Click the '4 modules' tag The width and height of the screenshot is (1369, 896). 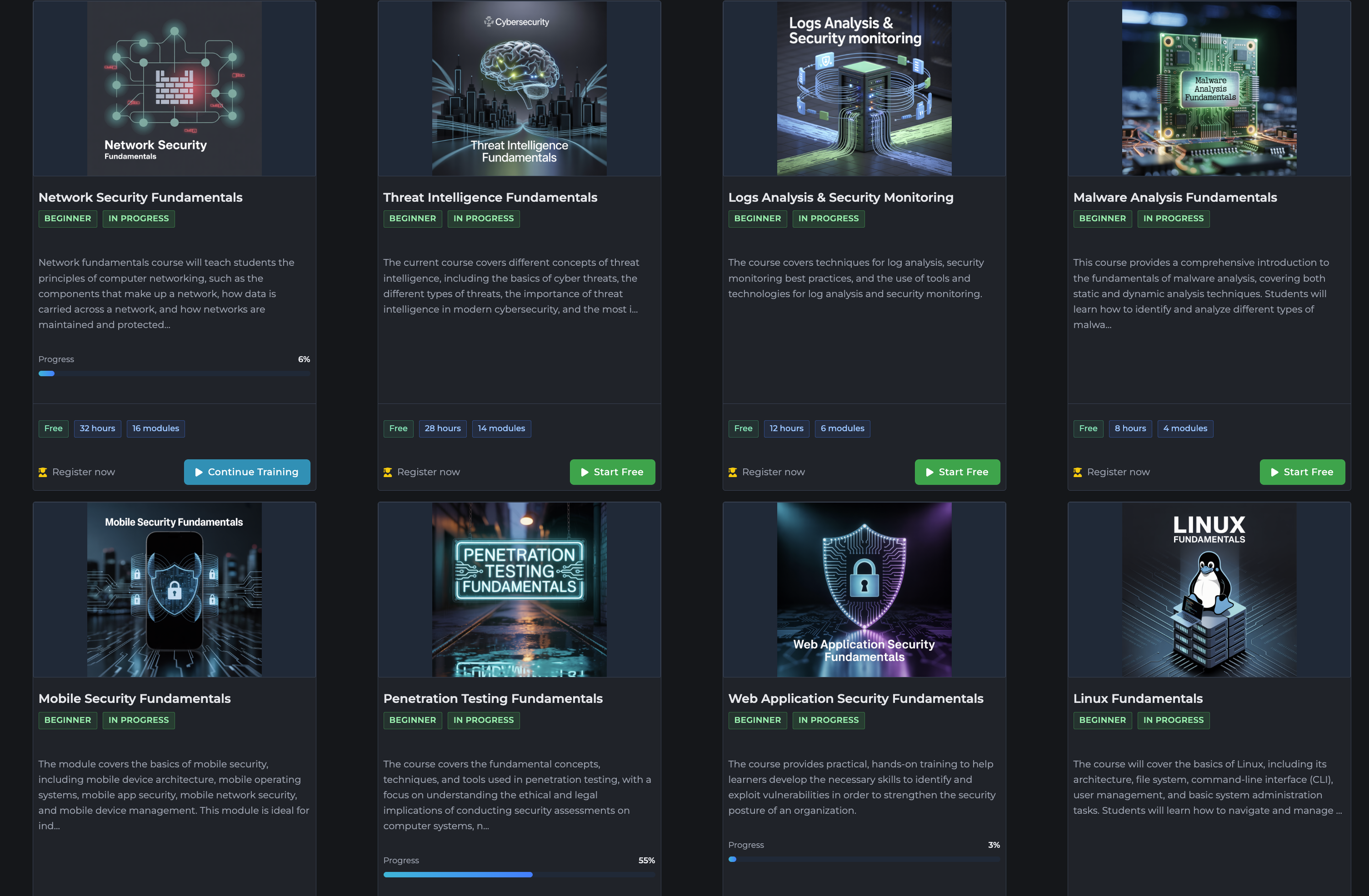coord(1185,428)
